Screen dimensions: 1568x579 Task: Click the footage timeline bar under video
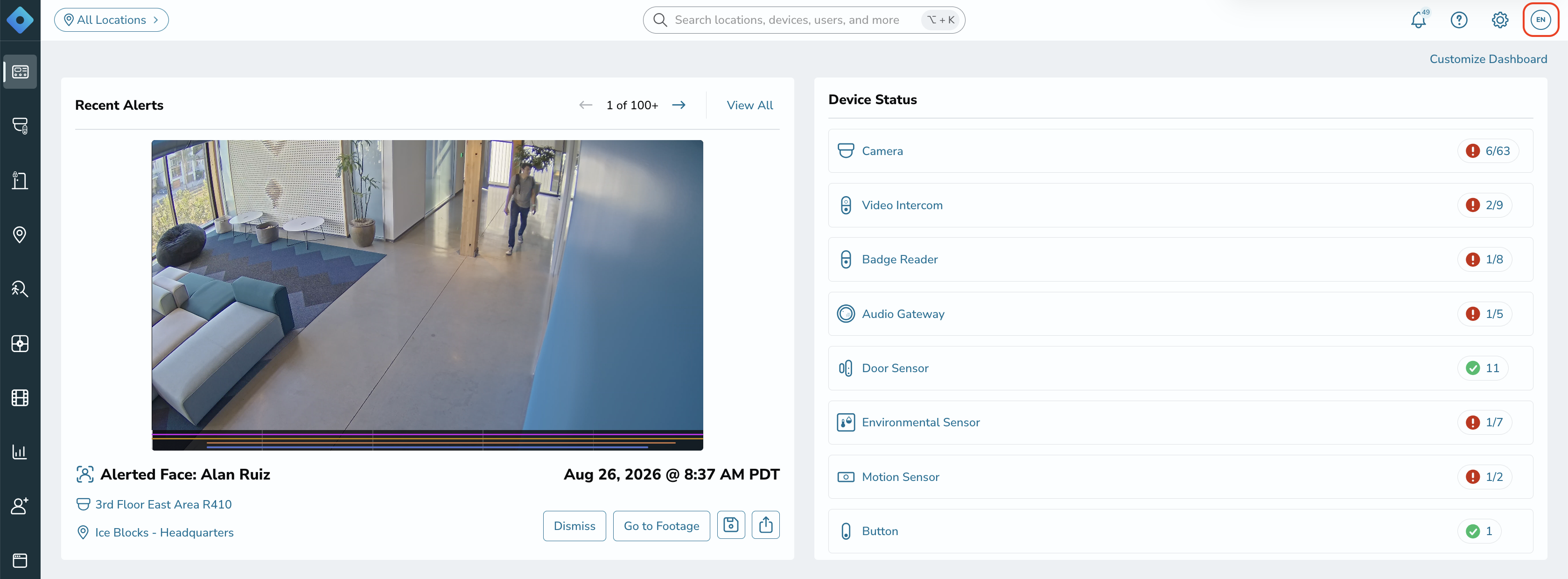pos(427,440)
